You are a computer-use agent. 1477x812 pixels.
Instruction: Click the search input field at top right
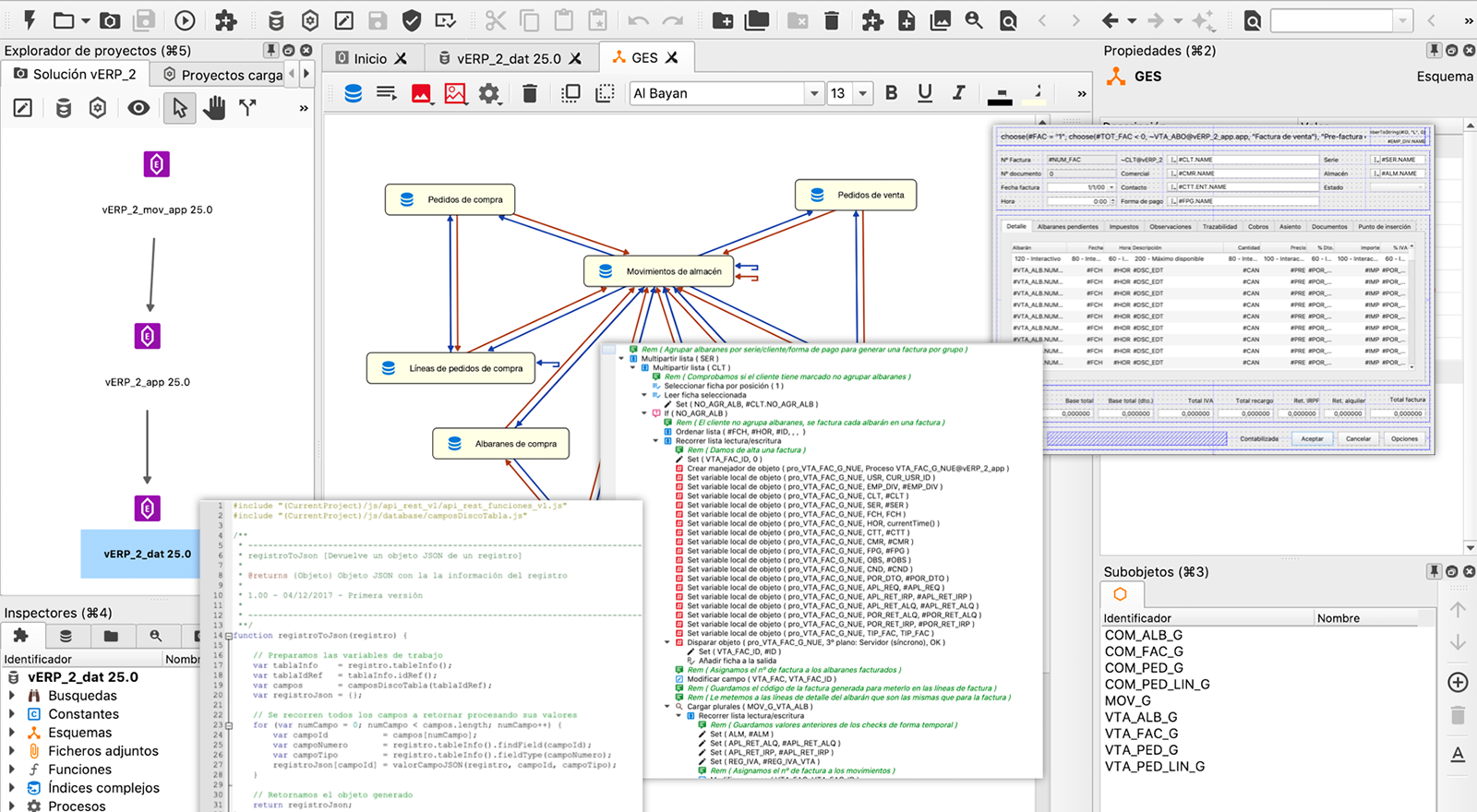tap(1331, 20)
